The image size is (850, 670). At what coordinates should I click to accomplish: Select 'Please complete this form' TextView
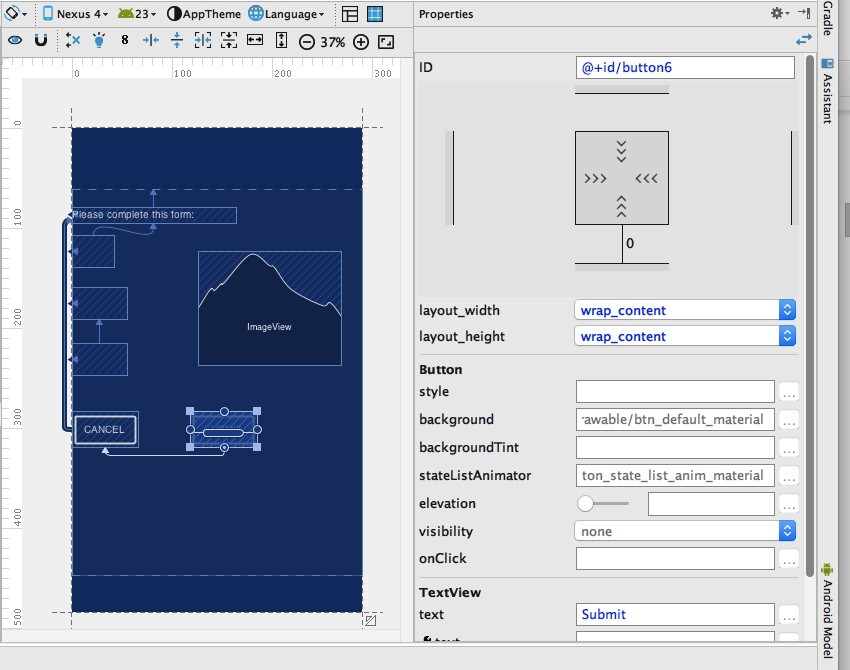point(154,215)
